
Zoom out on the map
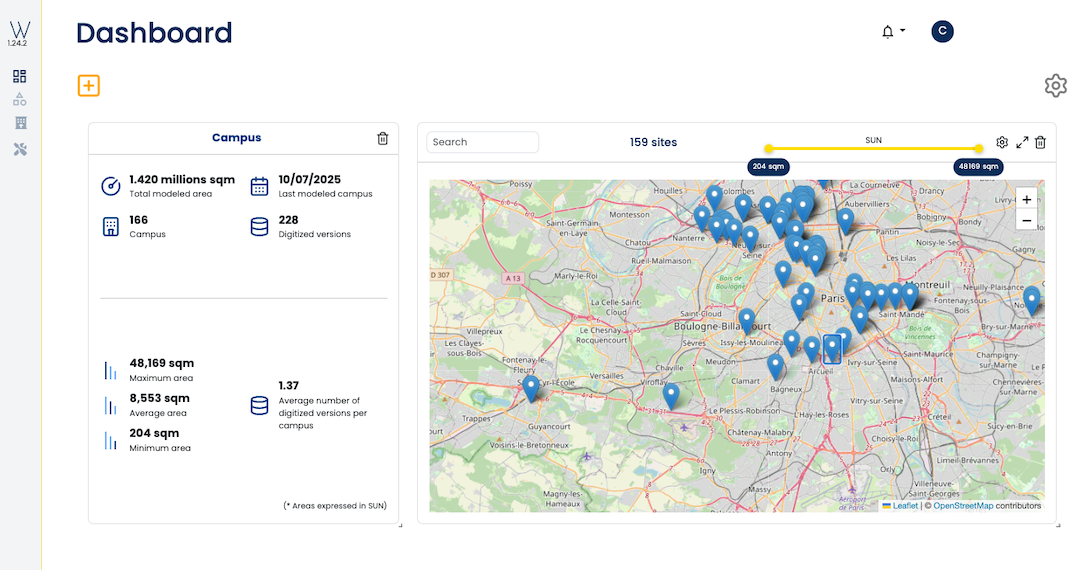(x=1026, y=220)
